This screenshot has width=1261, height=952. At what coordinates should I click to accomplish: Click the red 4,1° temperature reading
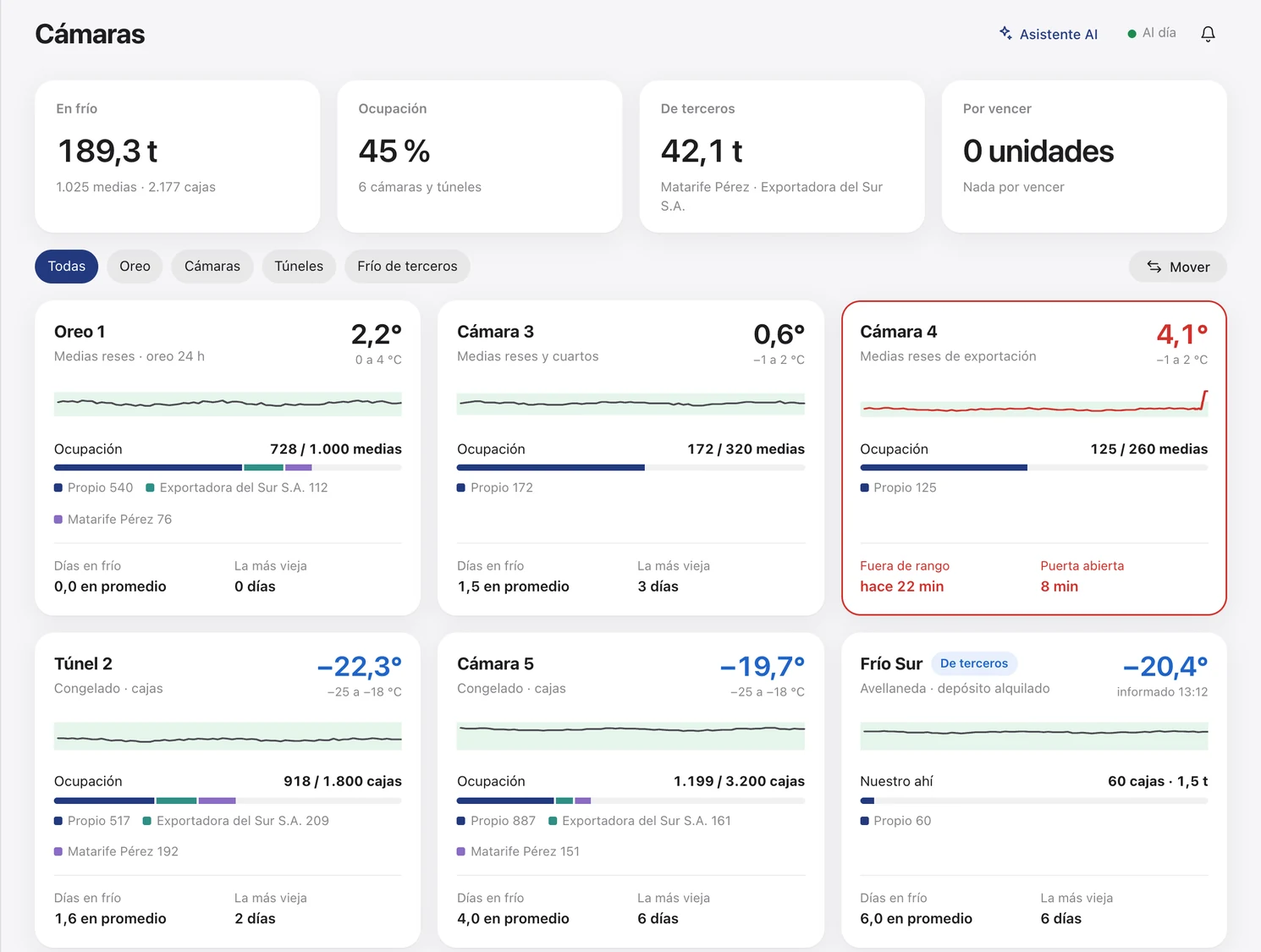pos(1182,334)
